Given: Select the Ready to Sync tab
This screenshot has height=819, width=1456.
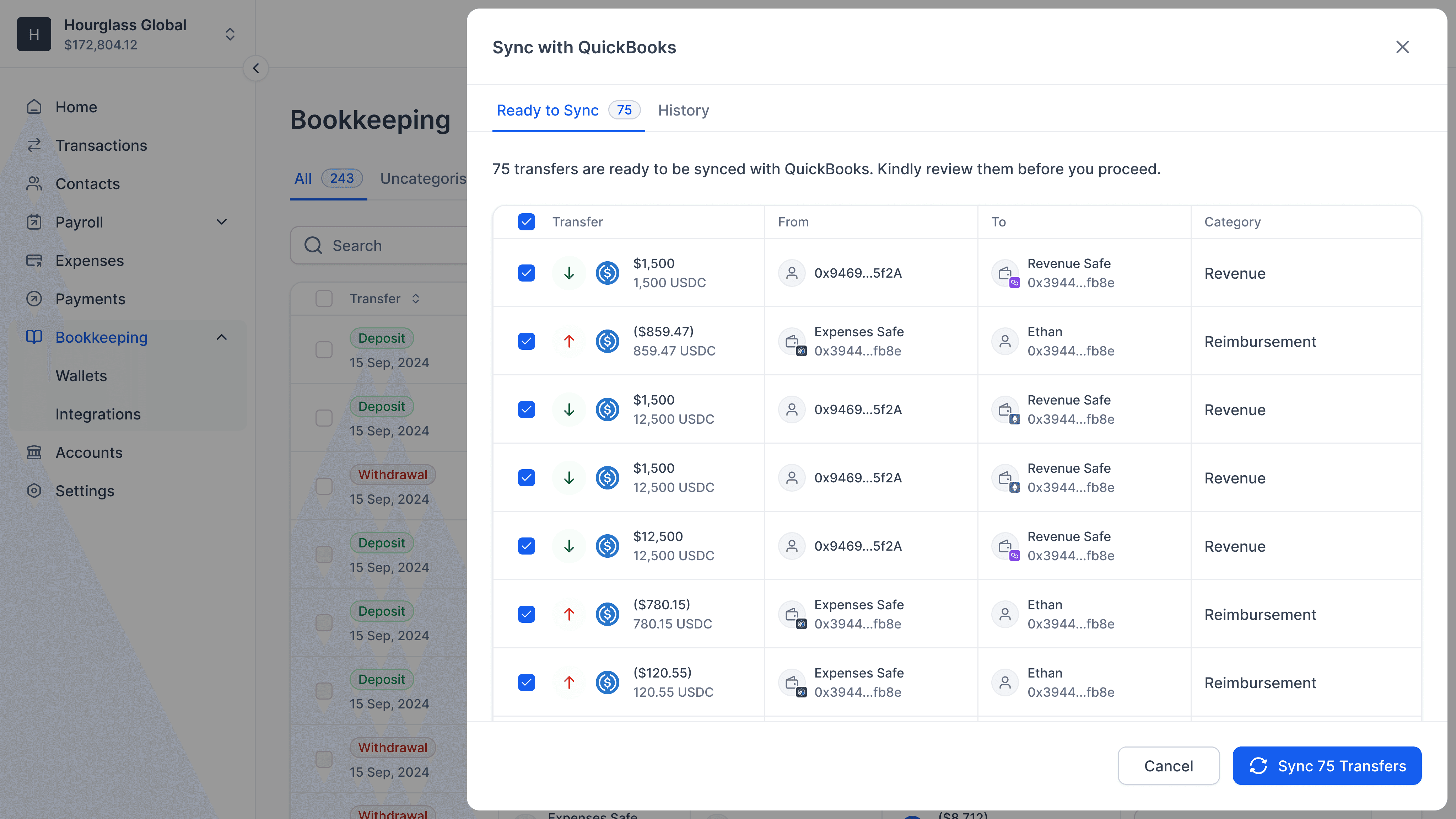Looking at the screenshot, I should 548,110.
